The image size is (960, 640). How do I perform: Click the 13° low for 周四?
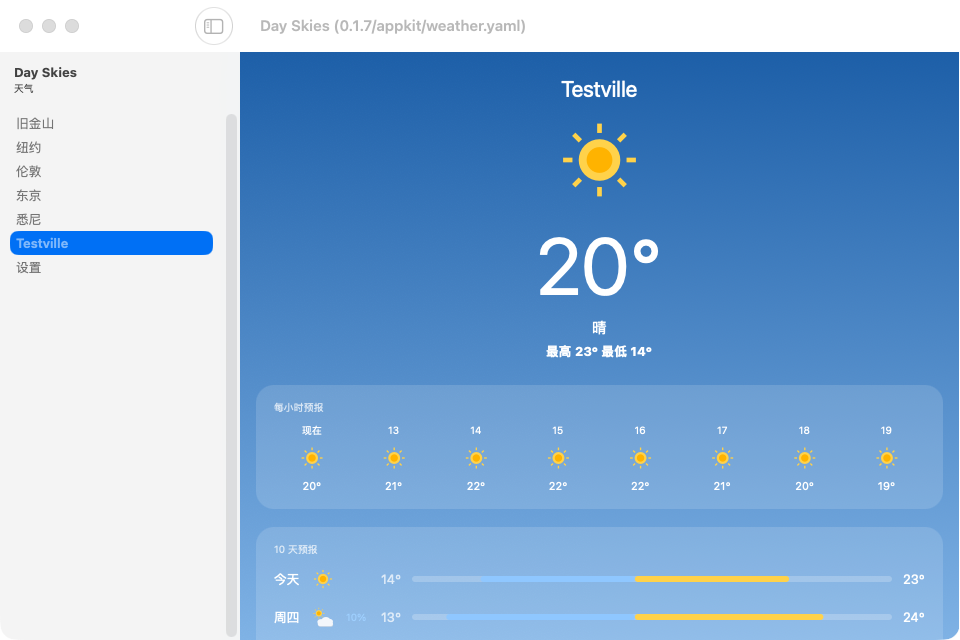[391, 617]
